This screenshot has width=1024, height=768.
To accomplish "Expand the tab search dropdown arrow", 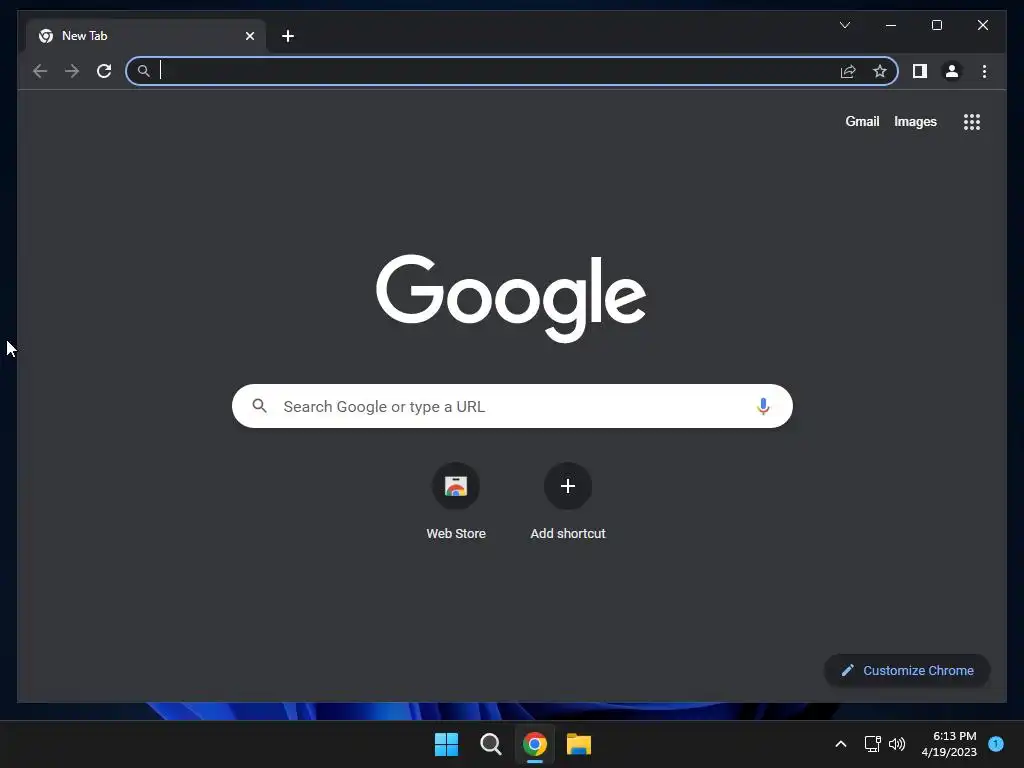I will click(x=845, y=25).
